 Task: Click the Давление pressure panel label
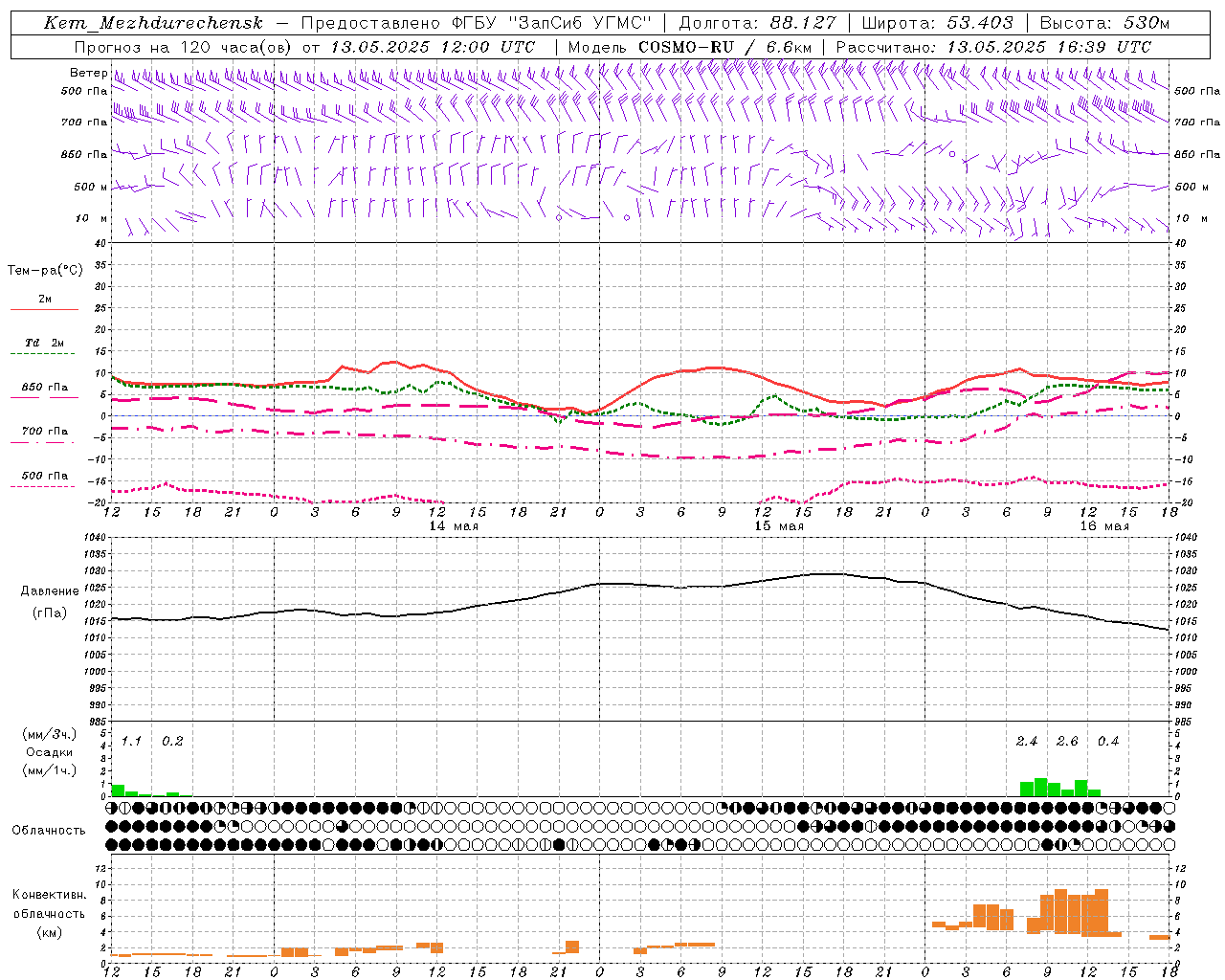click(x=50, y=591)
